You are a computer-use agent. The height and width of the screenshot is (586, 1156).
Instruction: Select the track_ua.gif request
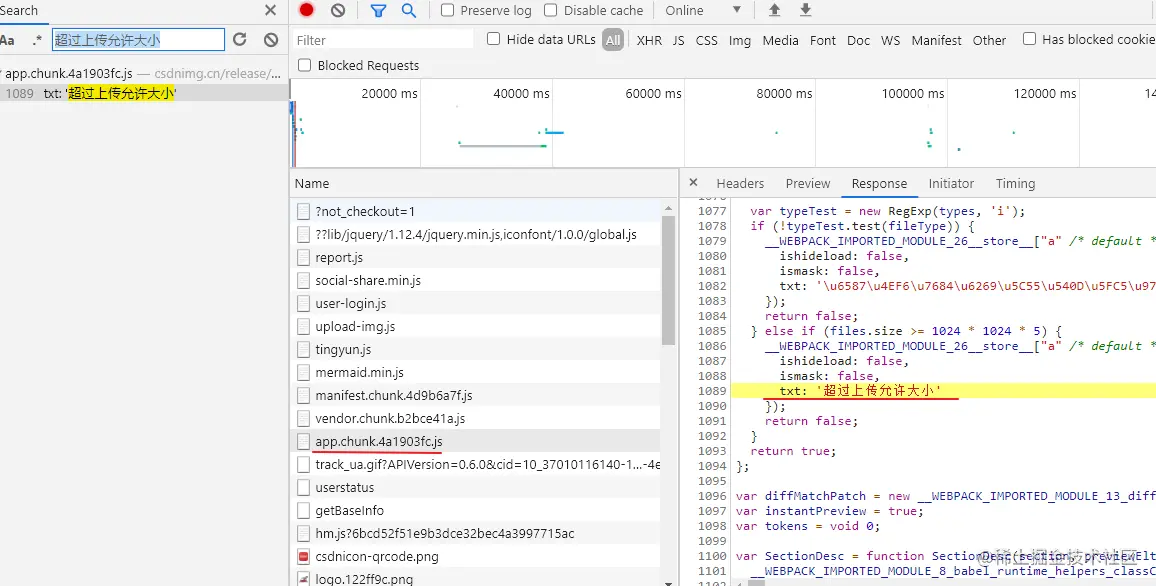click(x=477, y=464)
